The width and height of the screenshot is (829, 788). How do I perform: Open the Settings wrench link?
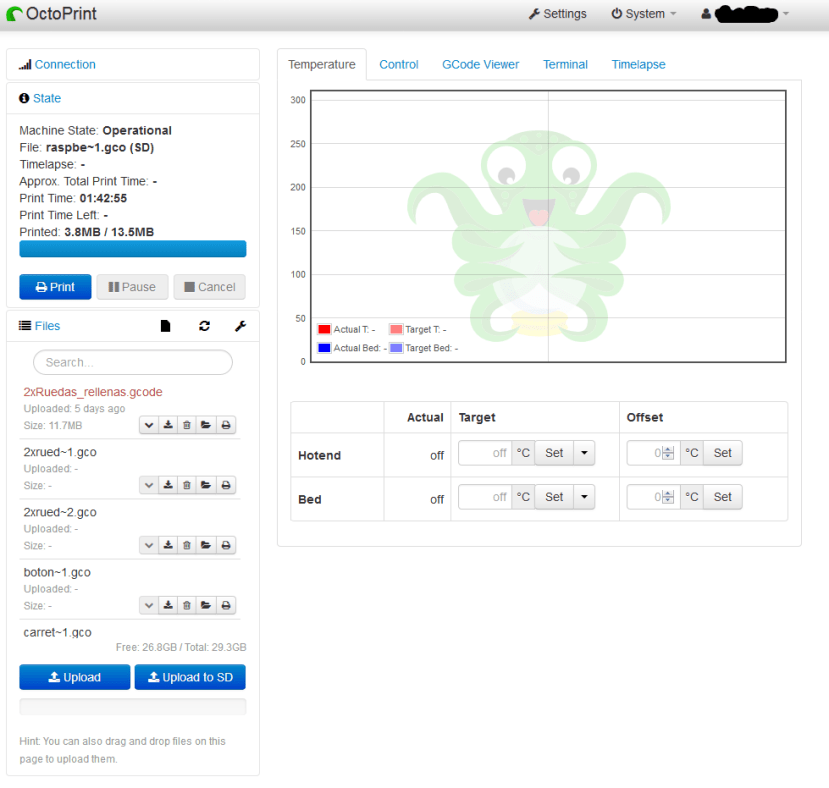coord(557,14)
